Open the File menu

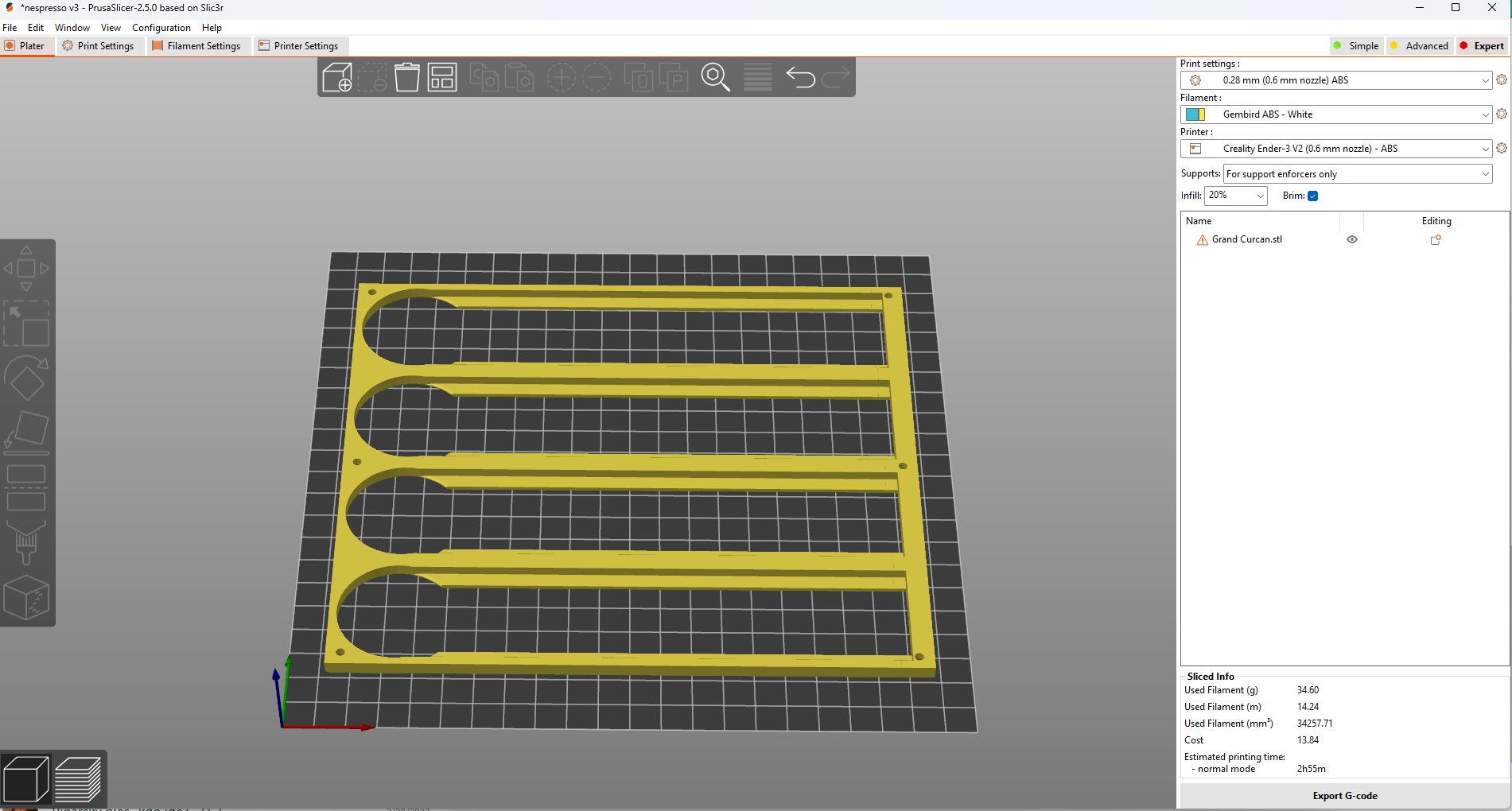coord(10,27)
